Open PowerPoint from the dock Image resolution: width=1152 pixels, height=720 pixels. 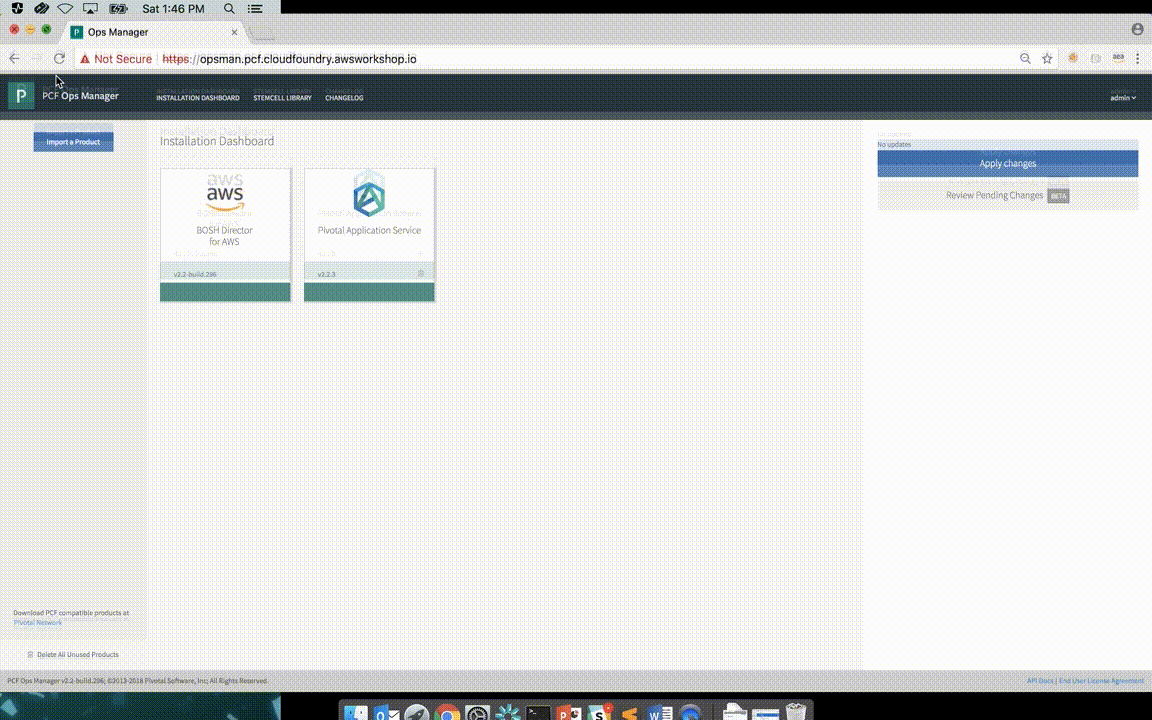(569, 713)
